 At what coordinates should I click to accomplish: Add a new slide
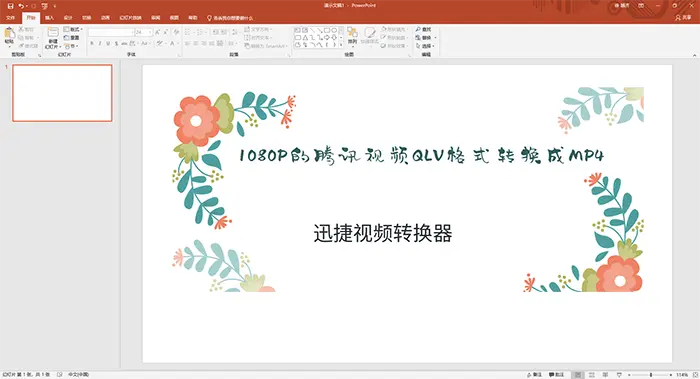point(53,37)
